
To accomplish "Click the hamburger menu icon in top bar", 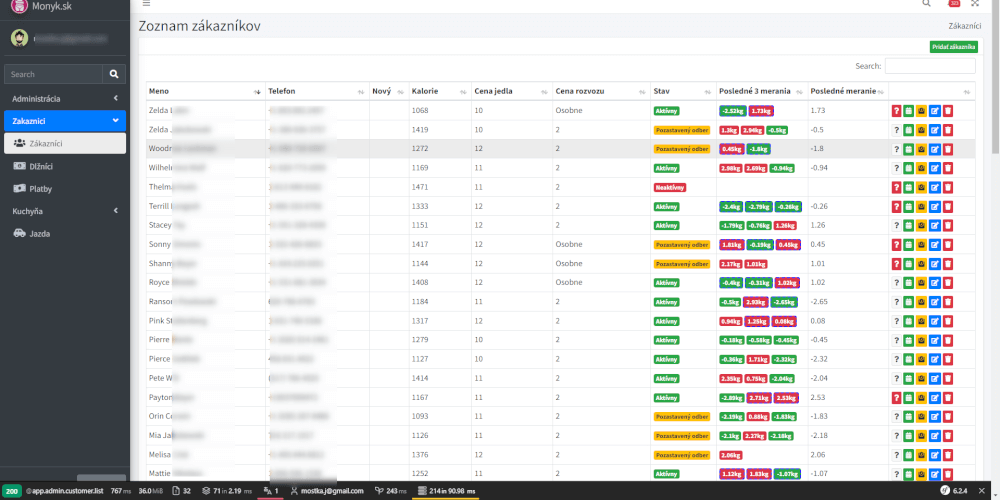I will (146, 4).
